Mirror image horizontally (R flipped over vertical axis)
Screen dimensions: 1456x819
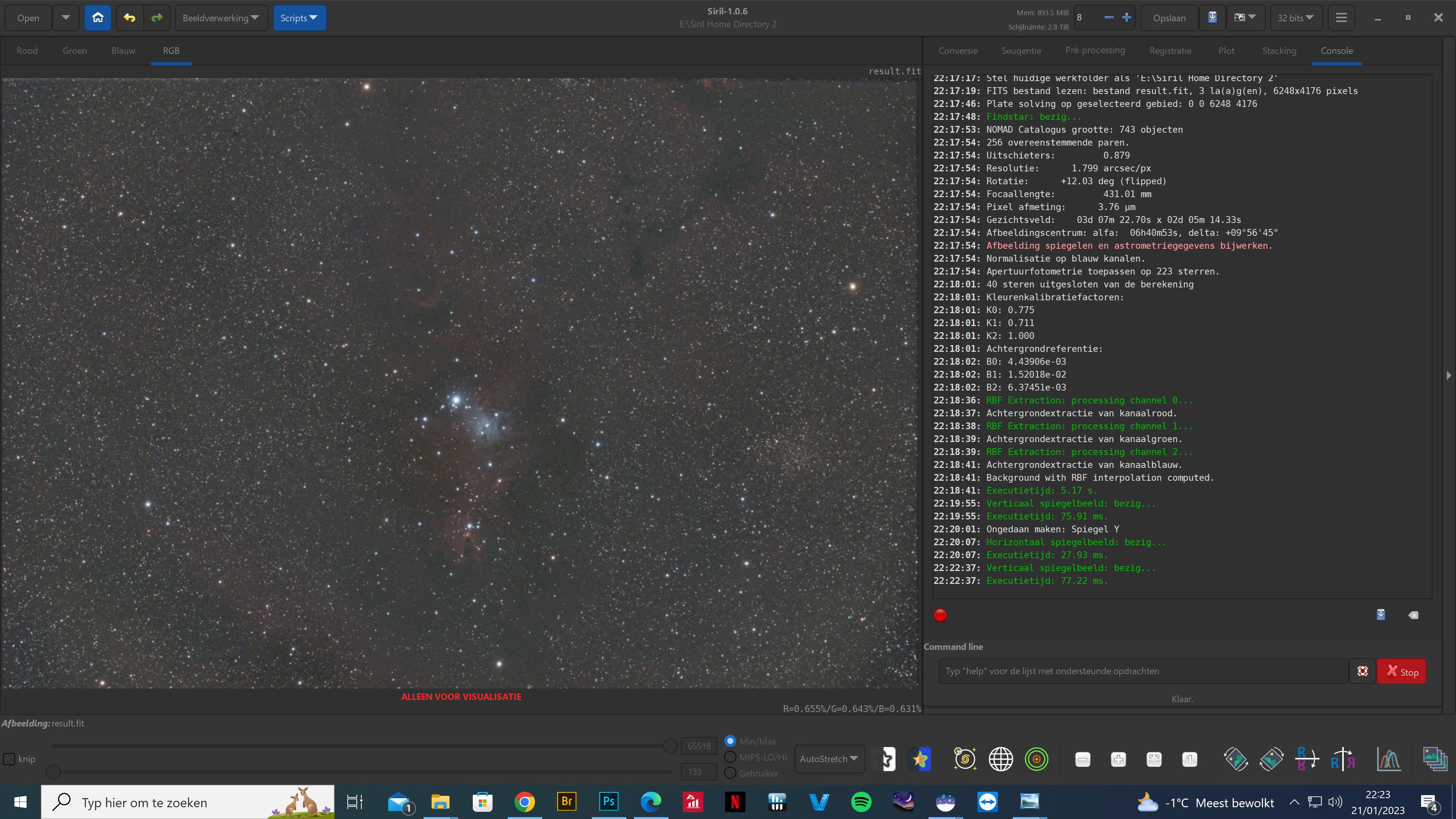pos(1343,759)
